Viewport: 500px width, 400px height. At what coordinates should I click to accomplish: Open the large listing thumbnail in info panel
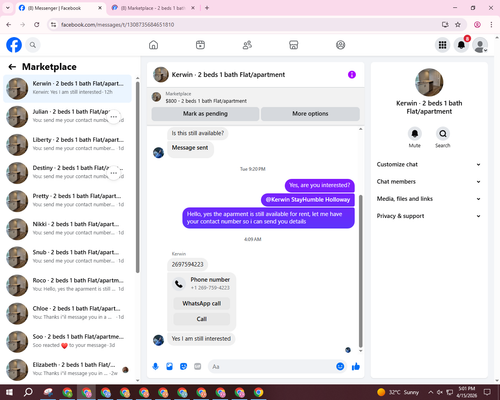point(429,83)
